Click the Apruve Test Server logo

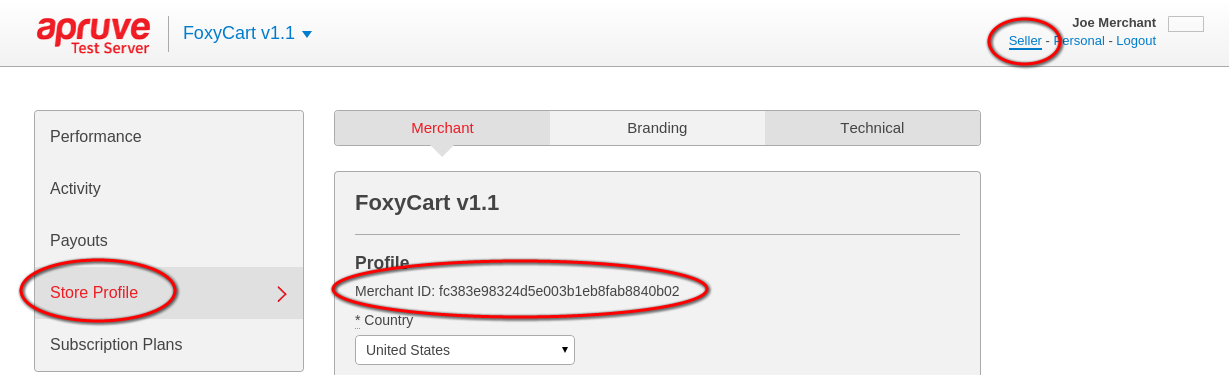(93, 34)
